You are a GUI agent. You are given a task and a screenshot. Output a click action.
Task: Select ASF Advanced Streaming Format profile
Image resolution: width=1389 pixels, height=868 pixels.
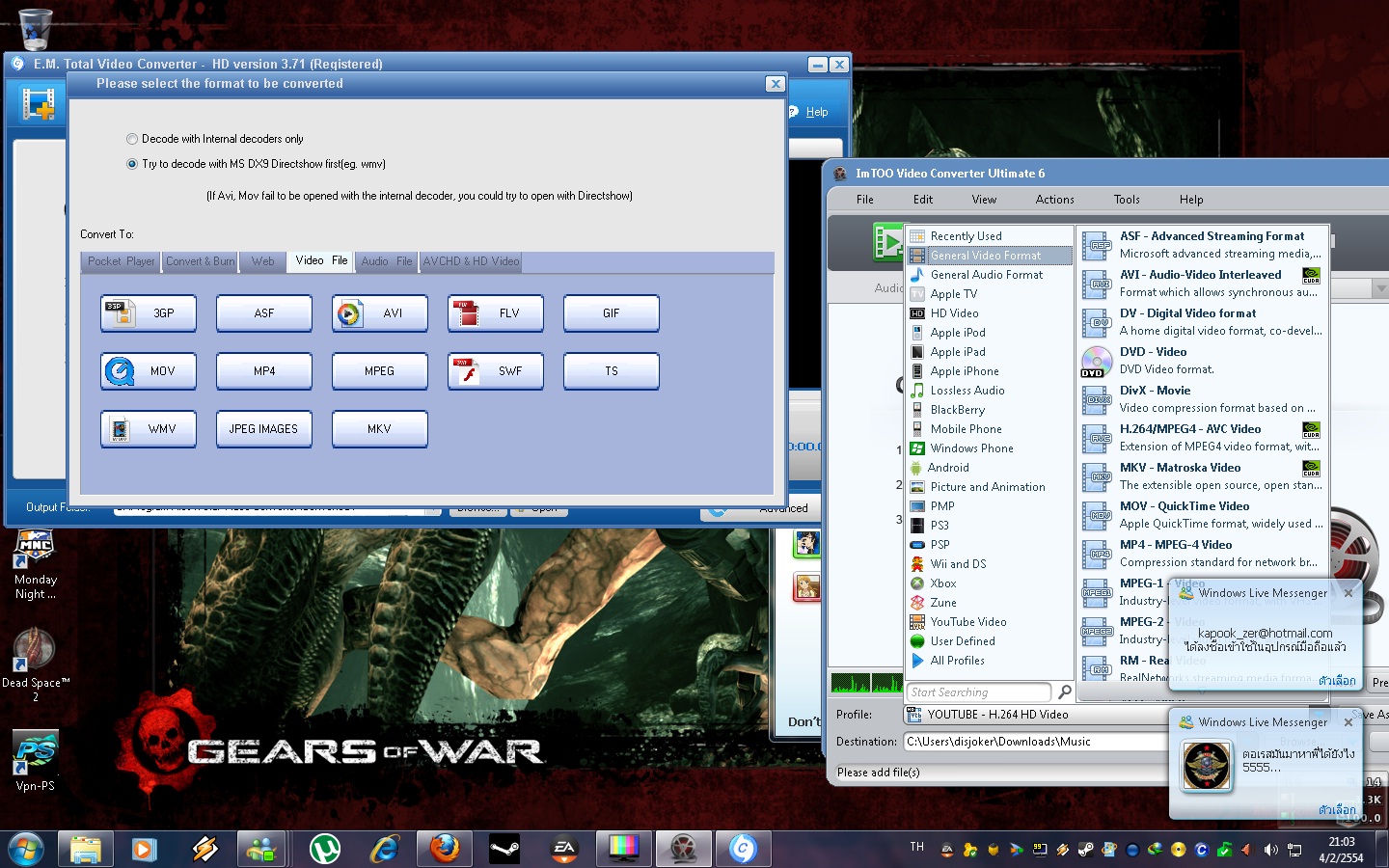pos(1203,245)
